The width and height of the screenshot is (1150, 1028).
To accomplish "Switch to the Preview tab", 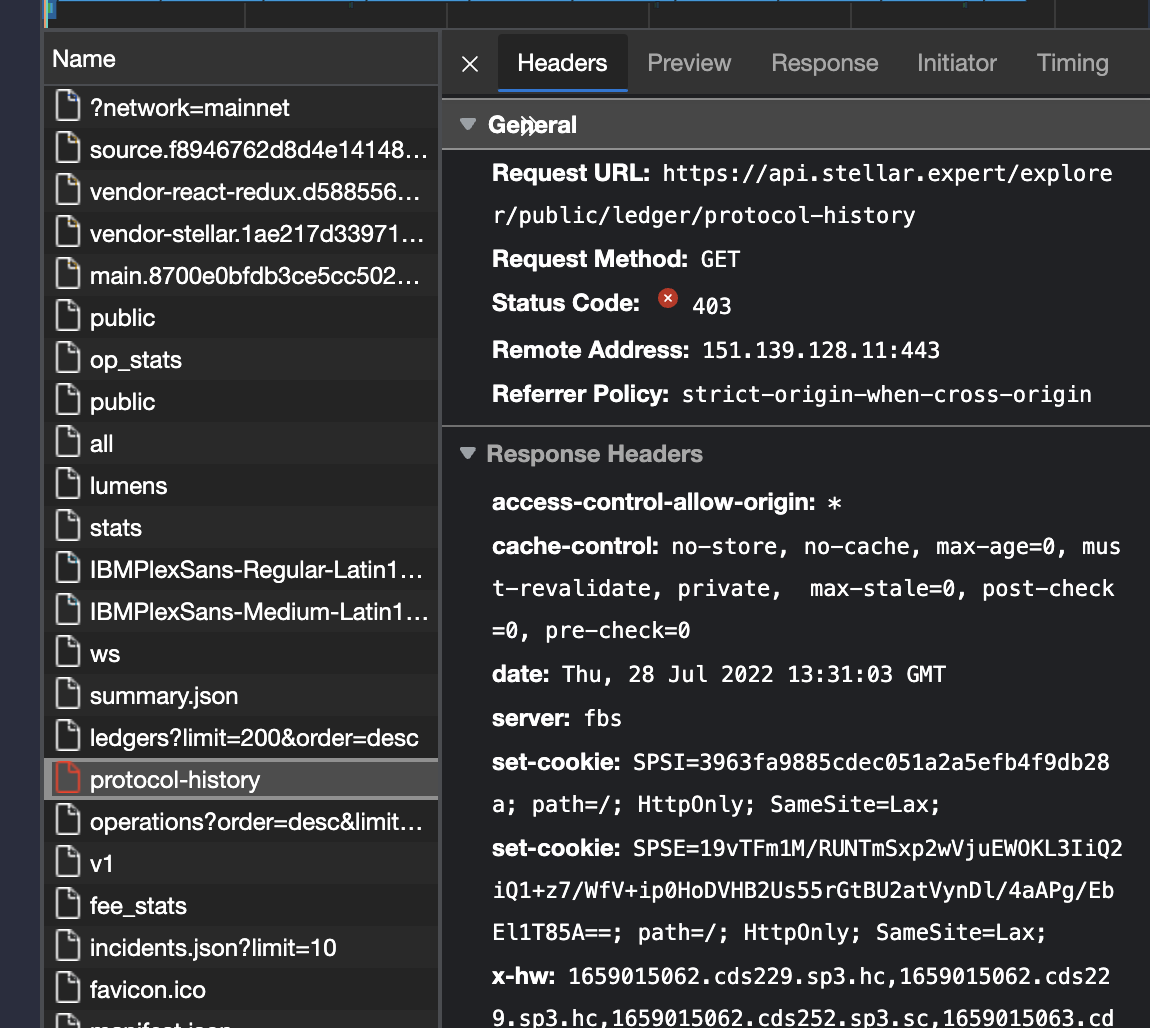I will tap(689, 63).
